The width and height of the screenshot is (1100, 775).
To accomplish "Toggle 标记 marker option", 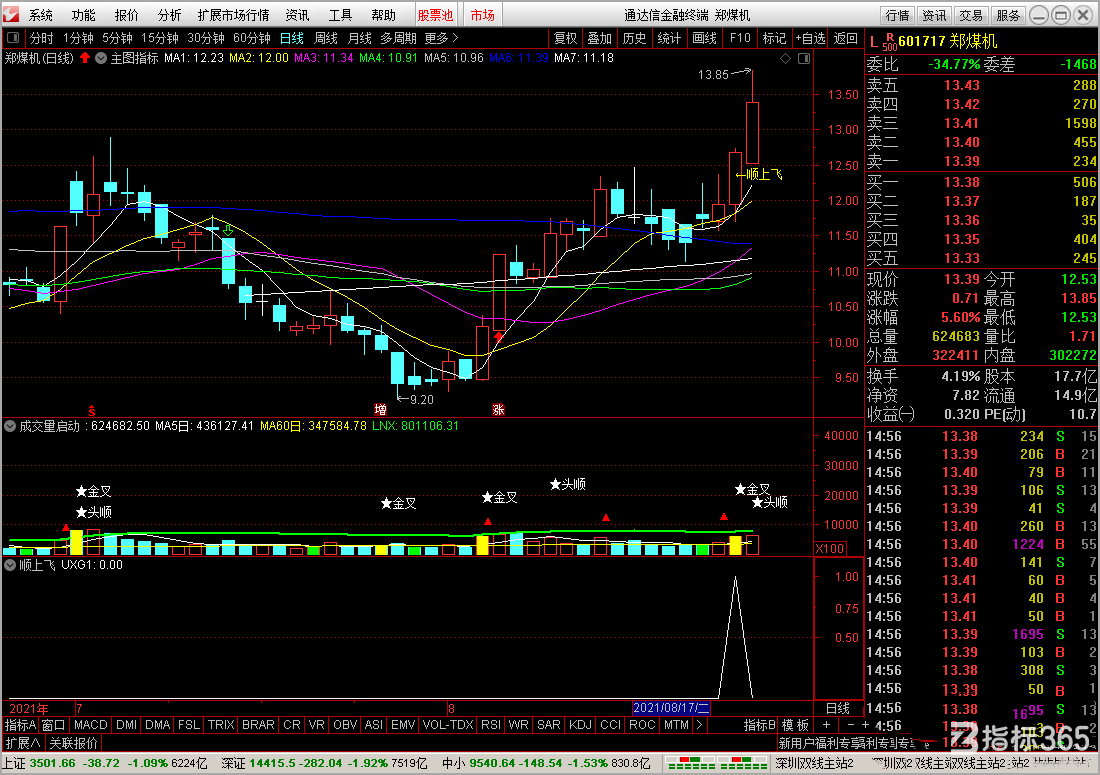I will pyautogui.click(x=774, y=38).
